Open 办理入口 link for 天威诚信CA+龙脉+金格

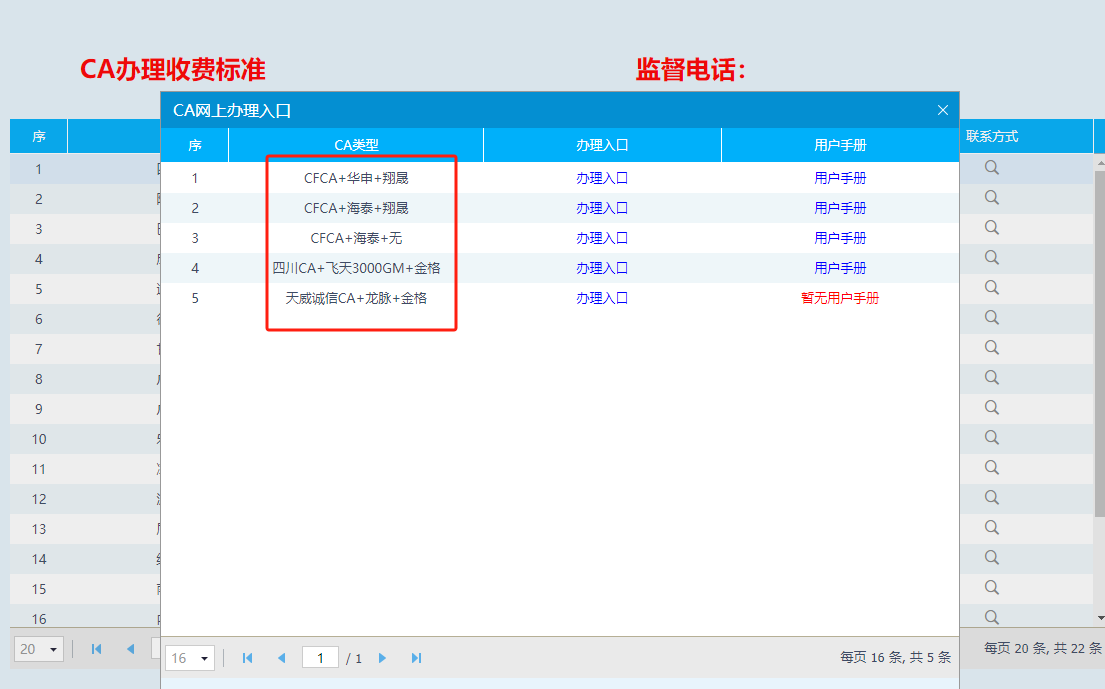pos(602,299)
